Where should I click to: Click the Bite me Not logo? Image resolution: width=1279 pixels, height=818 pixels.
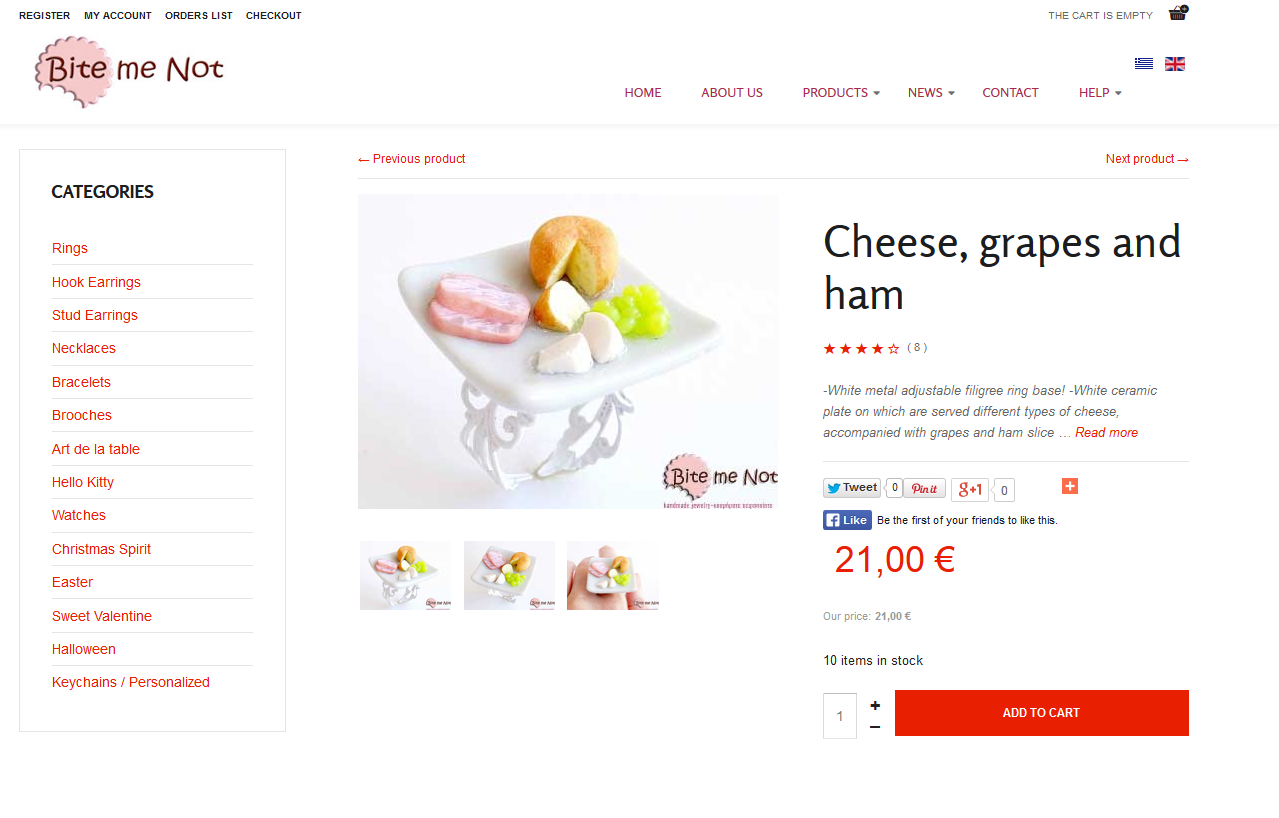128,72
